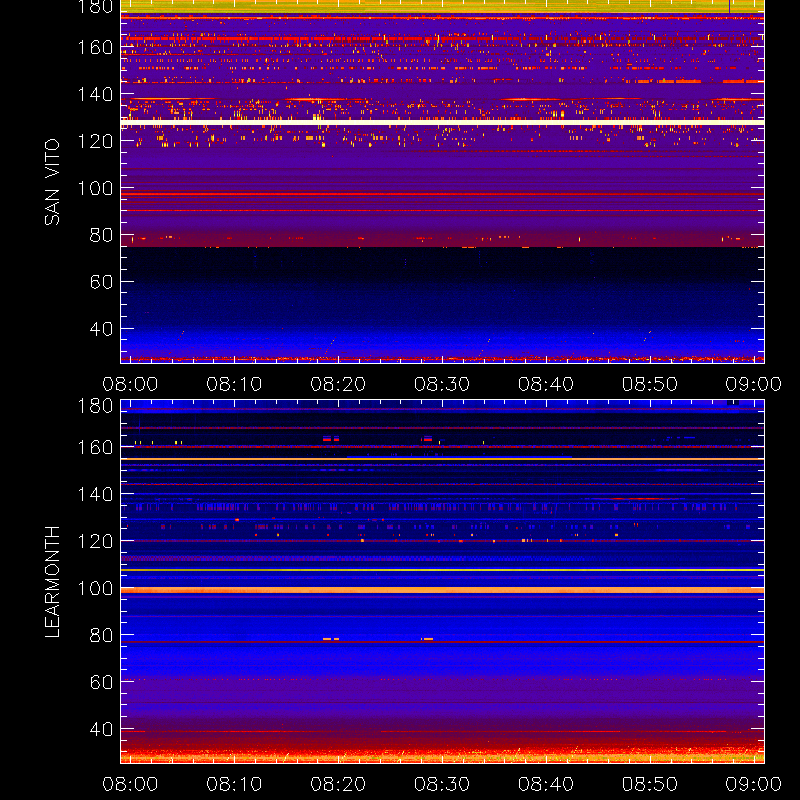
Task: Choose the 80 frequency label on Learmonth axis
Action: [102, 635]
